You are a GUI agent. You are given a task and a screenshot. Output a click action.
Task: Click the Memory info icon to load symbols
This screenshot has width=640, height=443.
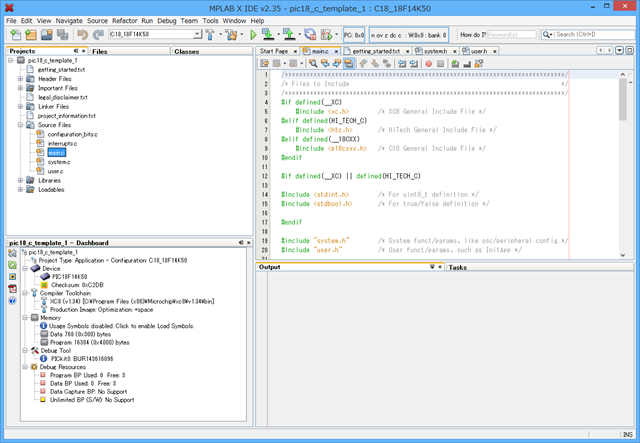(42, 326)
